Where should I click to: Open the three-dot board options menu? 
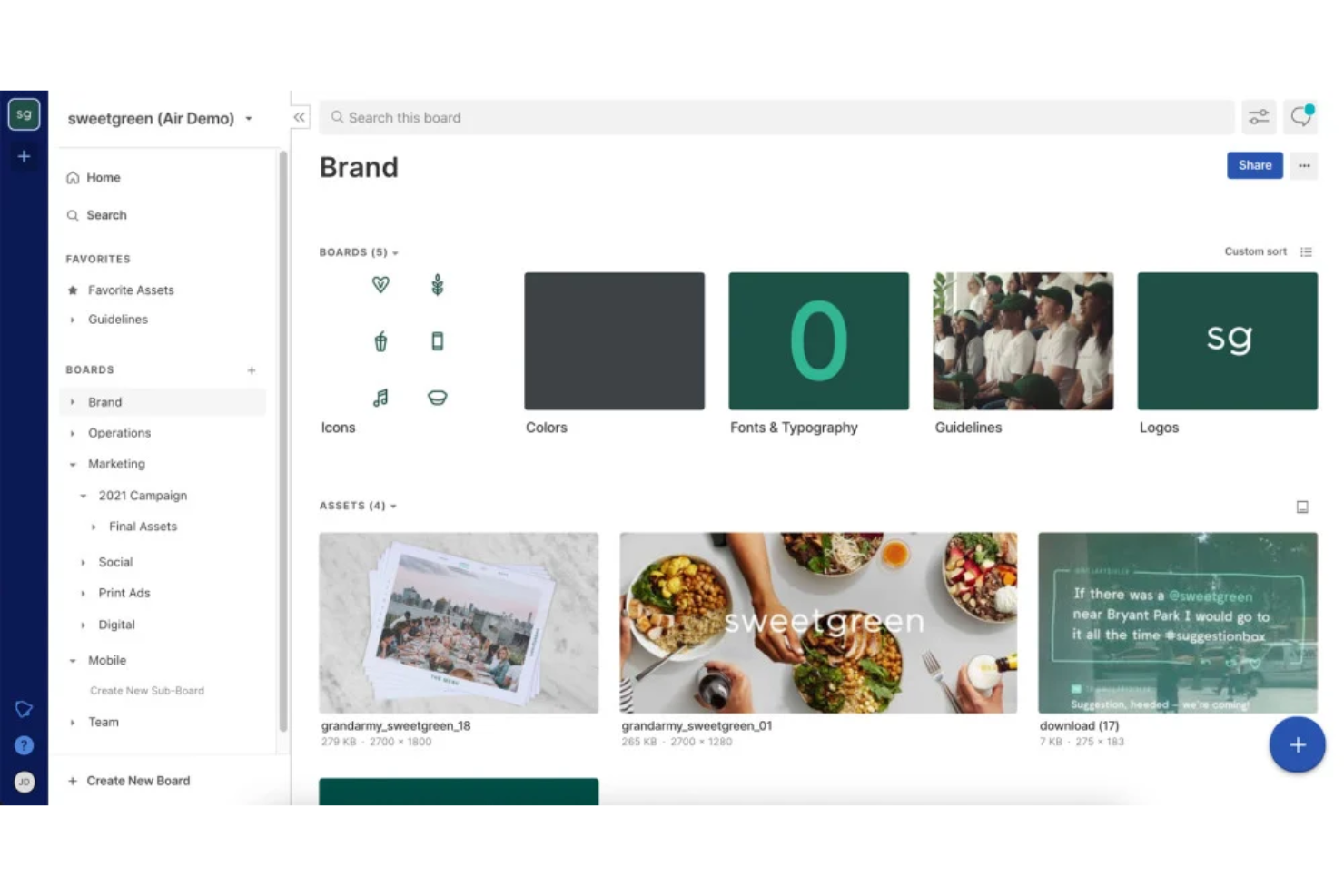[x=1304, y=165]
